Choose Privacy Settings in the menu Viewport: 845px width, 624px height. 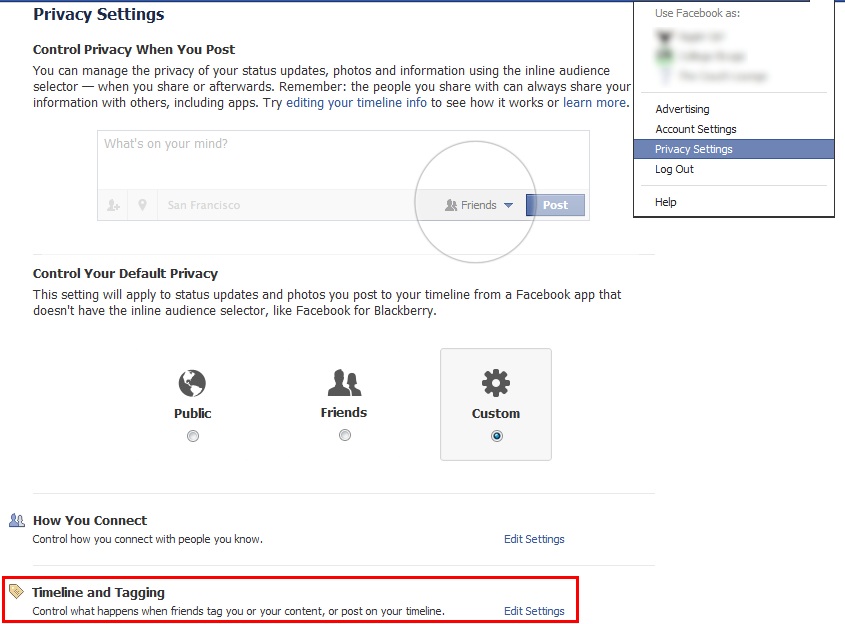[x=733, y=149]
